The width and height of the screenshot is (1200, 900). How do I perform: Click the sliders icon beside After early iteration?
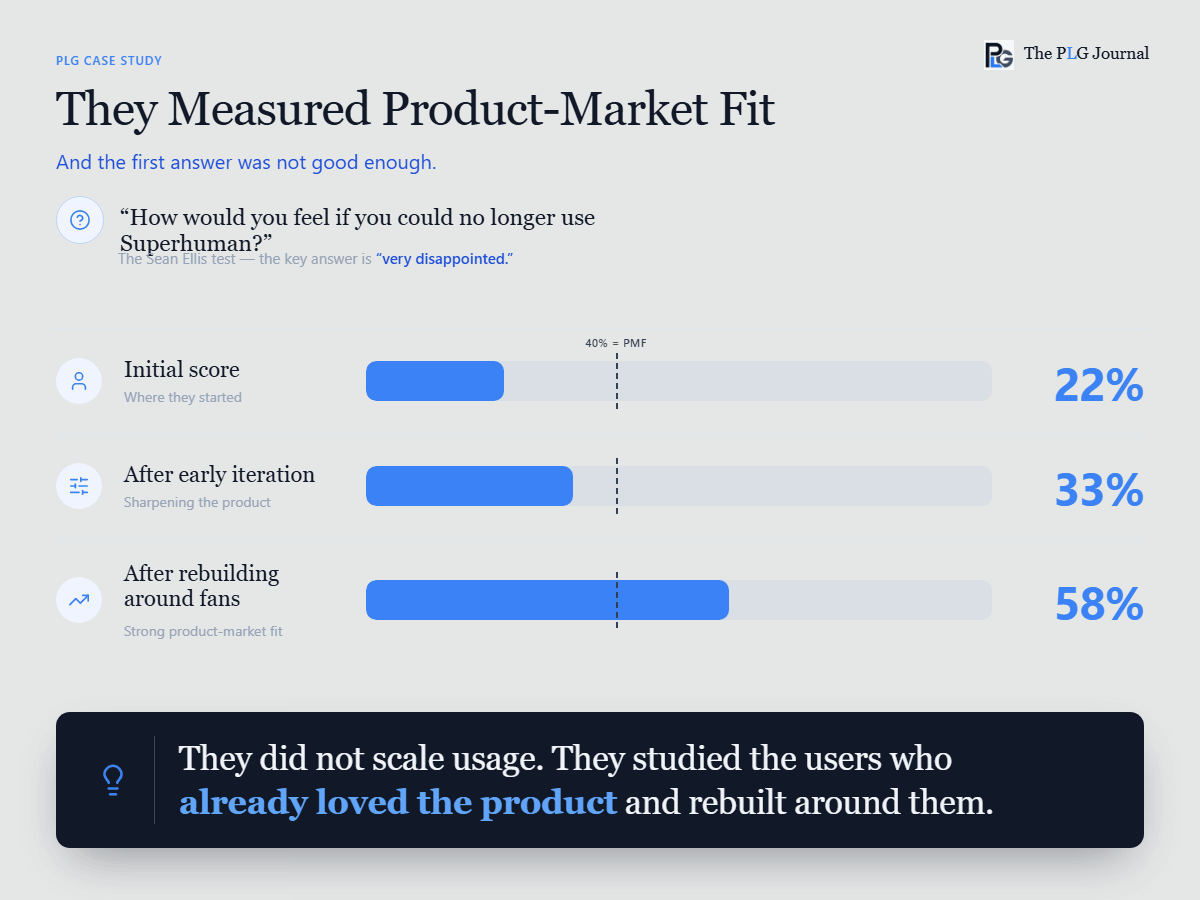[79, 486]
